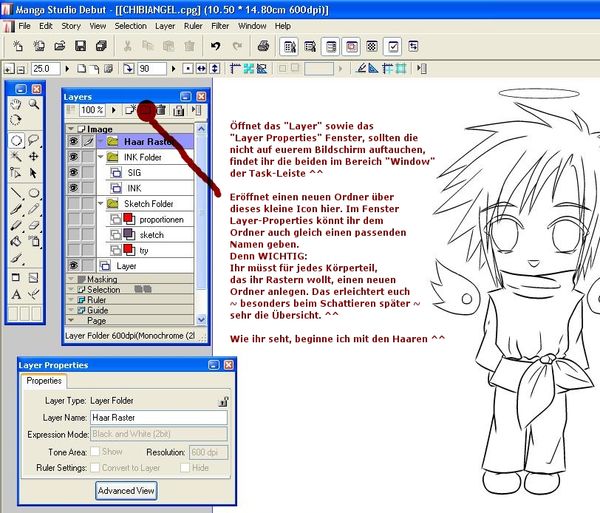Open the File menu

click(x=24, y=26)
